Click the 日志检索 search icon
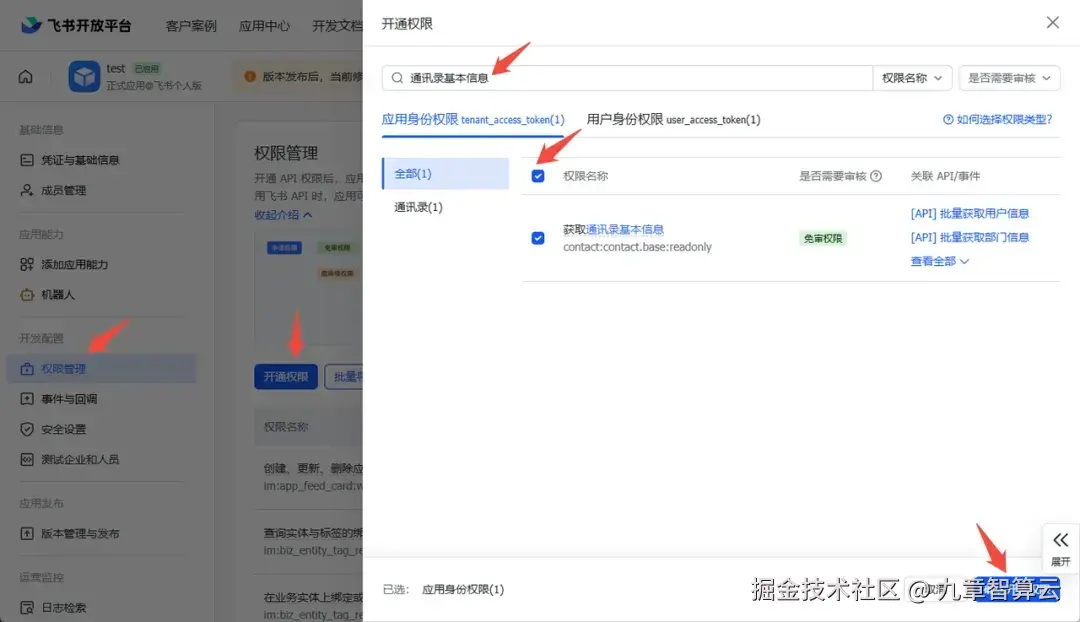 point(27,608)
